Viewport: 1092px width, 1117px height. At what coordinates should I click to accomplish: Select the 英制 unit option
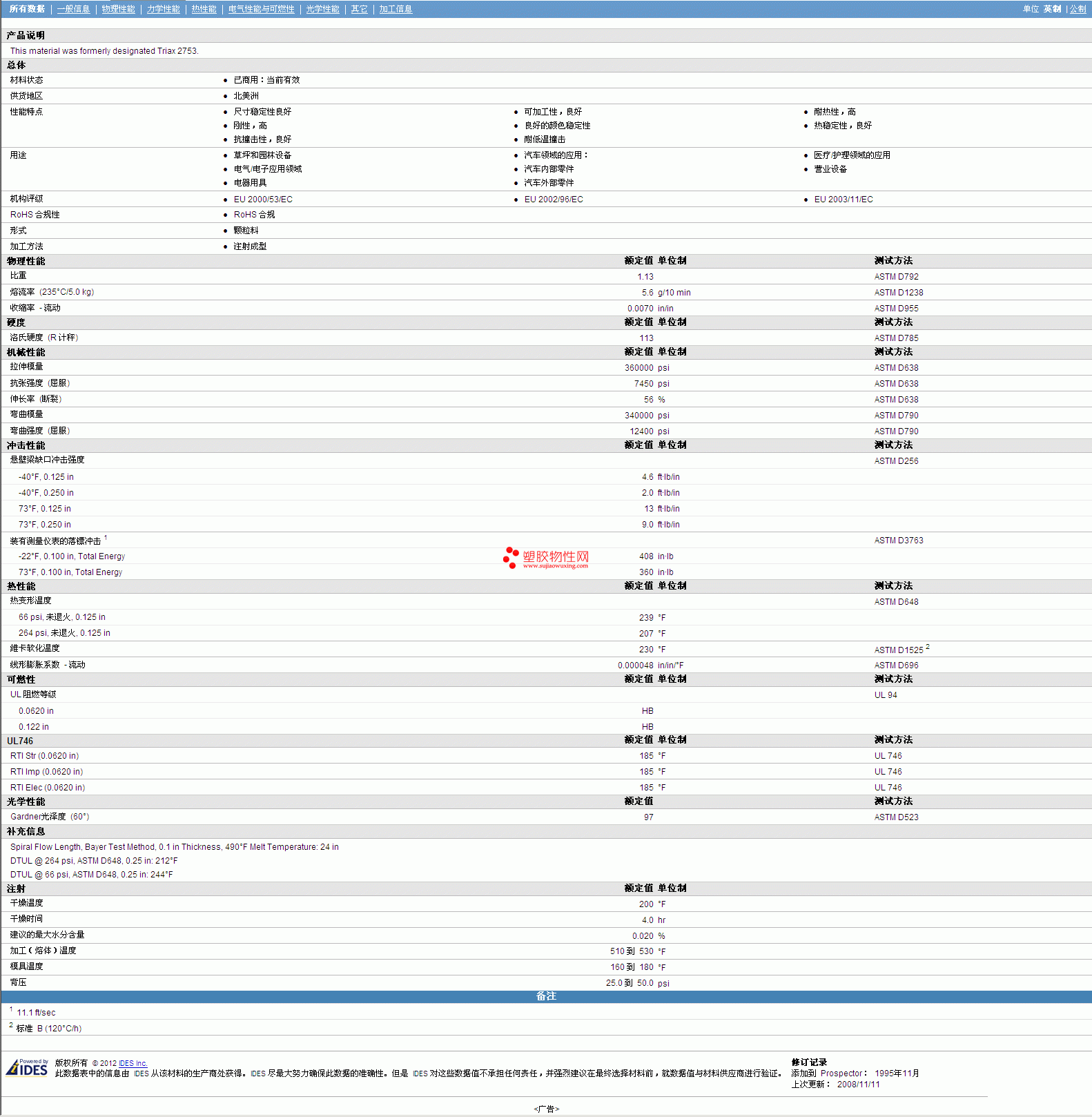pyautogui.click(x=1052, y=9)
